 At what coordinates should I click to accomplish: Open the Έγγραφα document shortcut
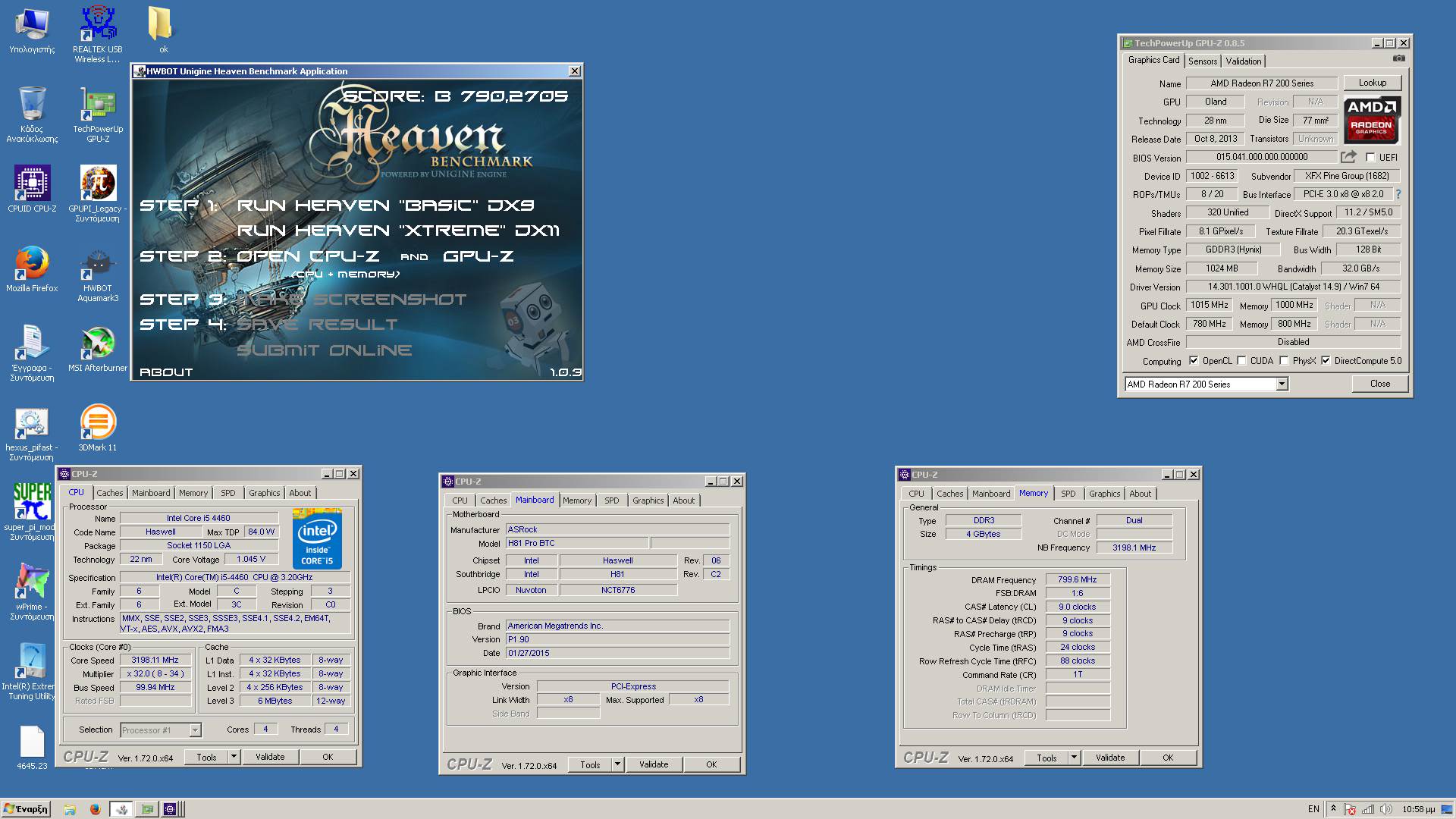pos(32,353)
